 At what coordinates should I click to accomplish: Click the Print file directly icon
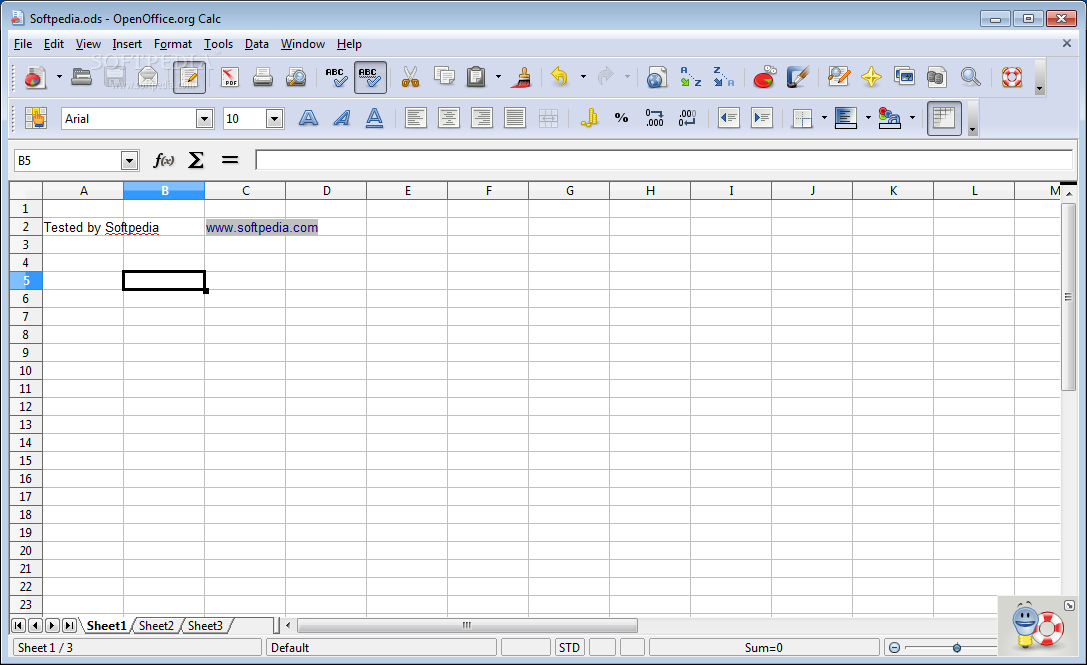pyautogui.click(x=263, y=77)
